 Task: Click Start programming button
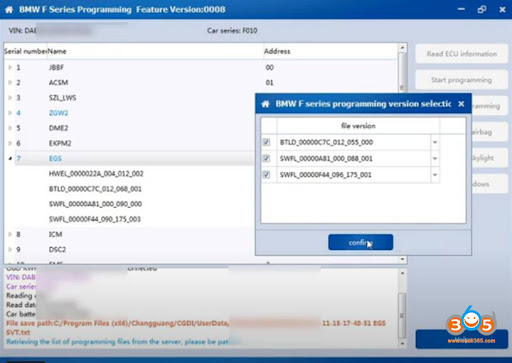462,80
